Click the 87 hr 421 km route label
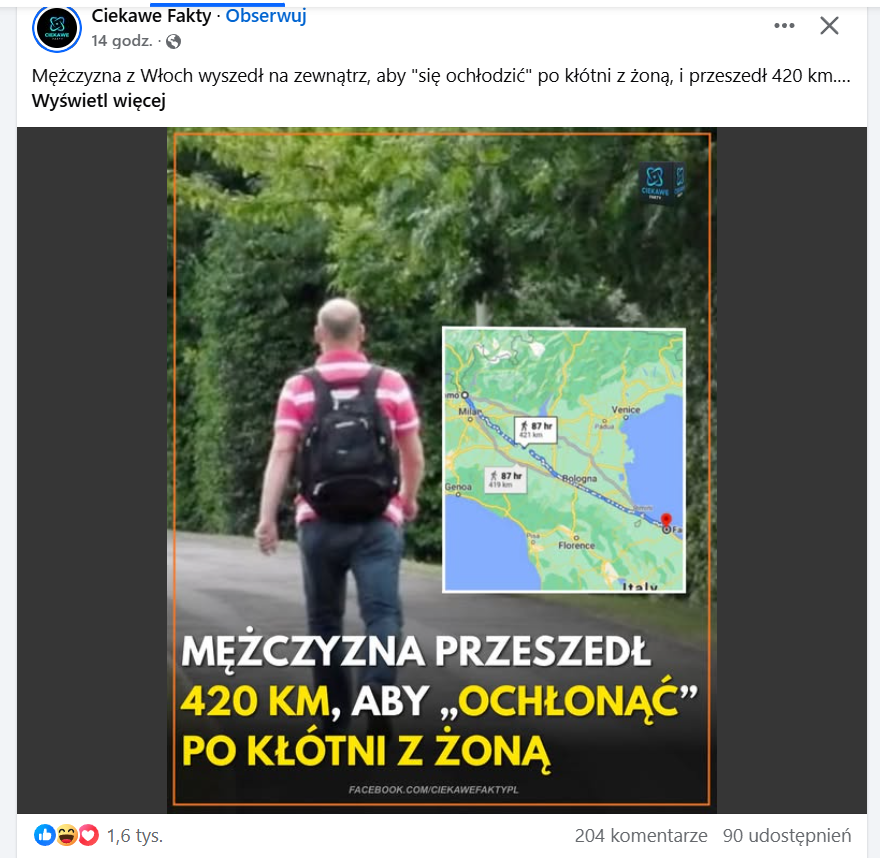Image resolution: width=880 pixels, height=858 pixels. pos(536,430)
